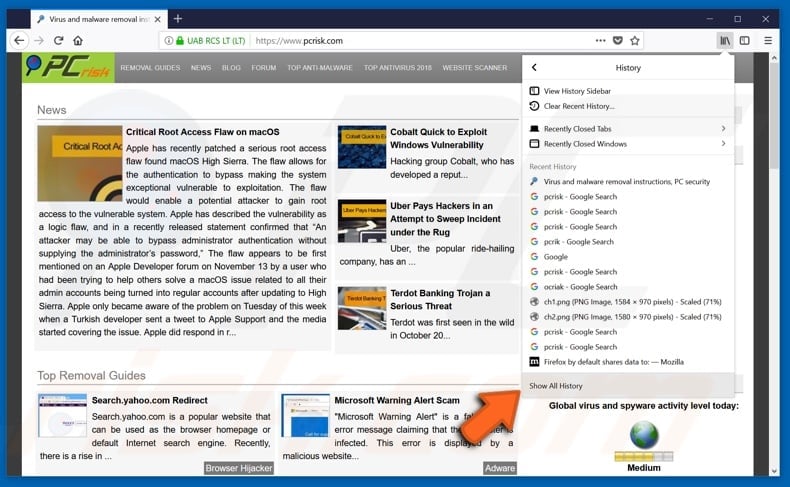Switch to the Virus and malware removal tab
This screenshot has height=487, width=790.
pyautogui.click(x=99, y=19)
